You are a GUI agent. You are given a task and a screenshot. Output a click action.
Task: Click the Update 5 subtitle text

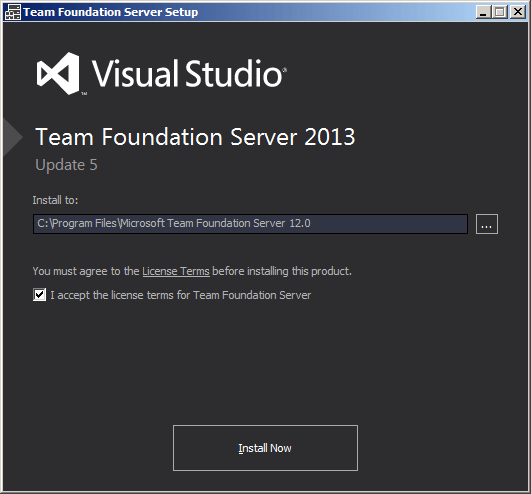click(x=66, y=165)
